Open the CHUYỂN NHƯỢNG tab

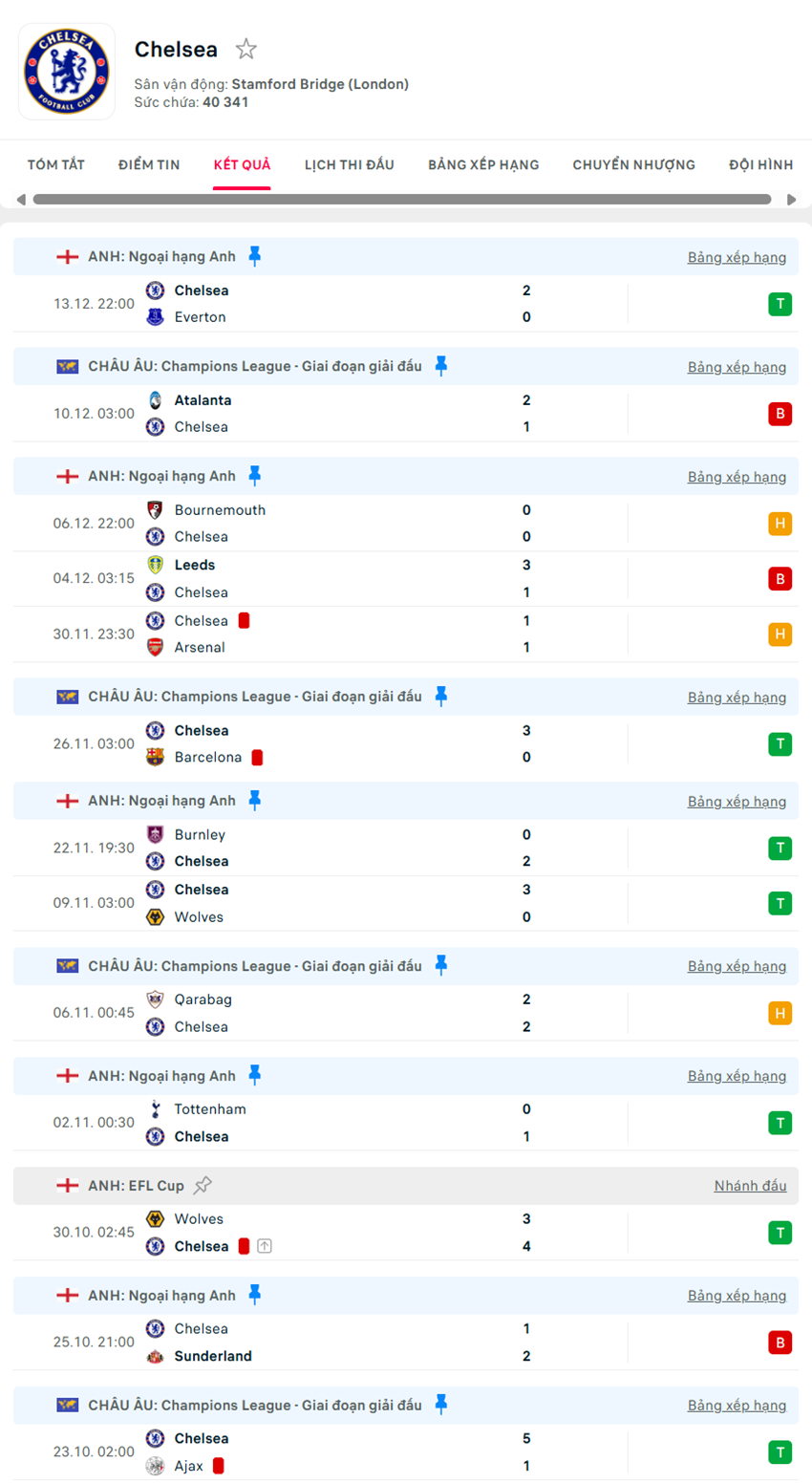coord(632,163)
